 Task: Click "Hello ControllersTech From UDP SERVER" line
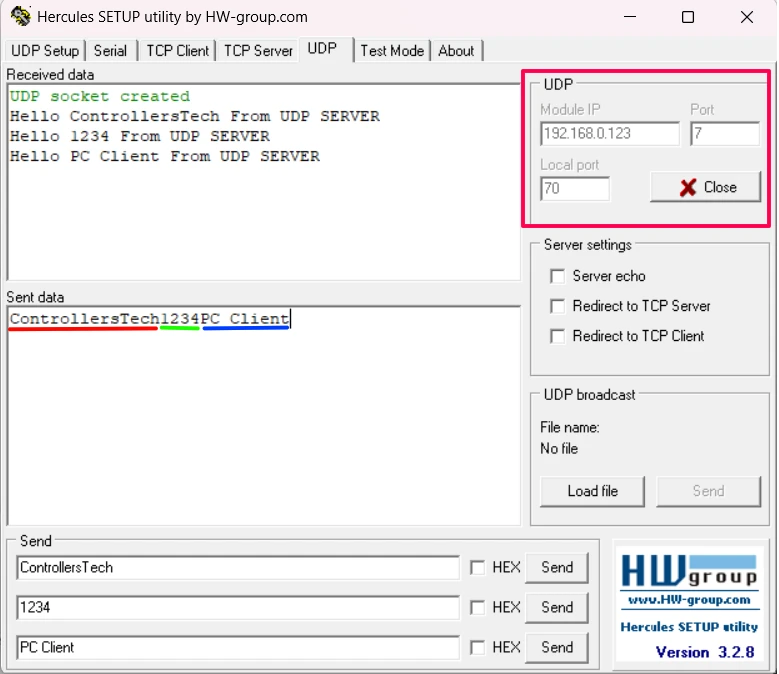(195, 116)
